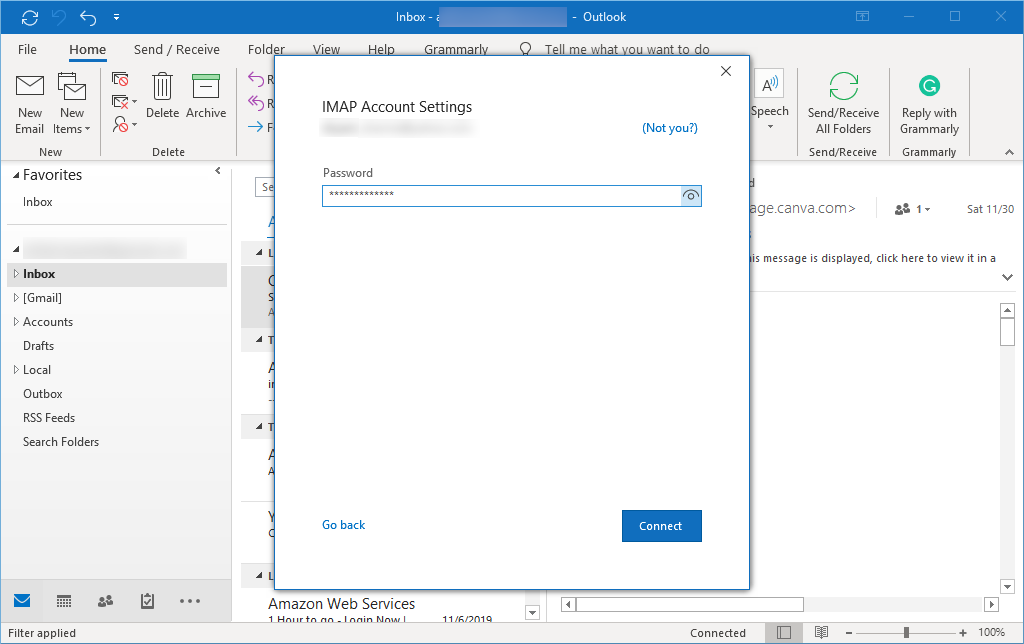Switch to the Home tab
The image size is (1024, 644).
88,50
